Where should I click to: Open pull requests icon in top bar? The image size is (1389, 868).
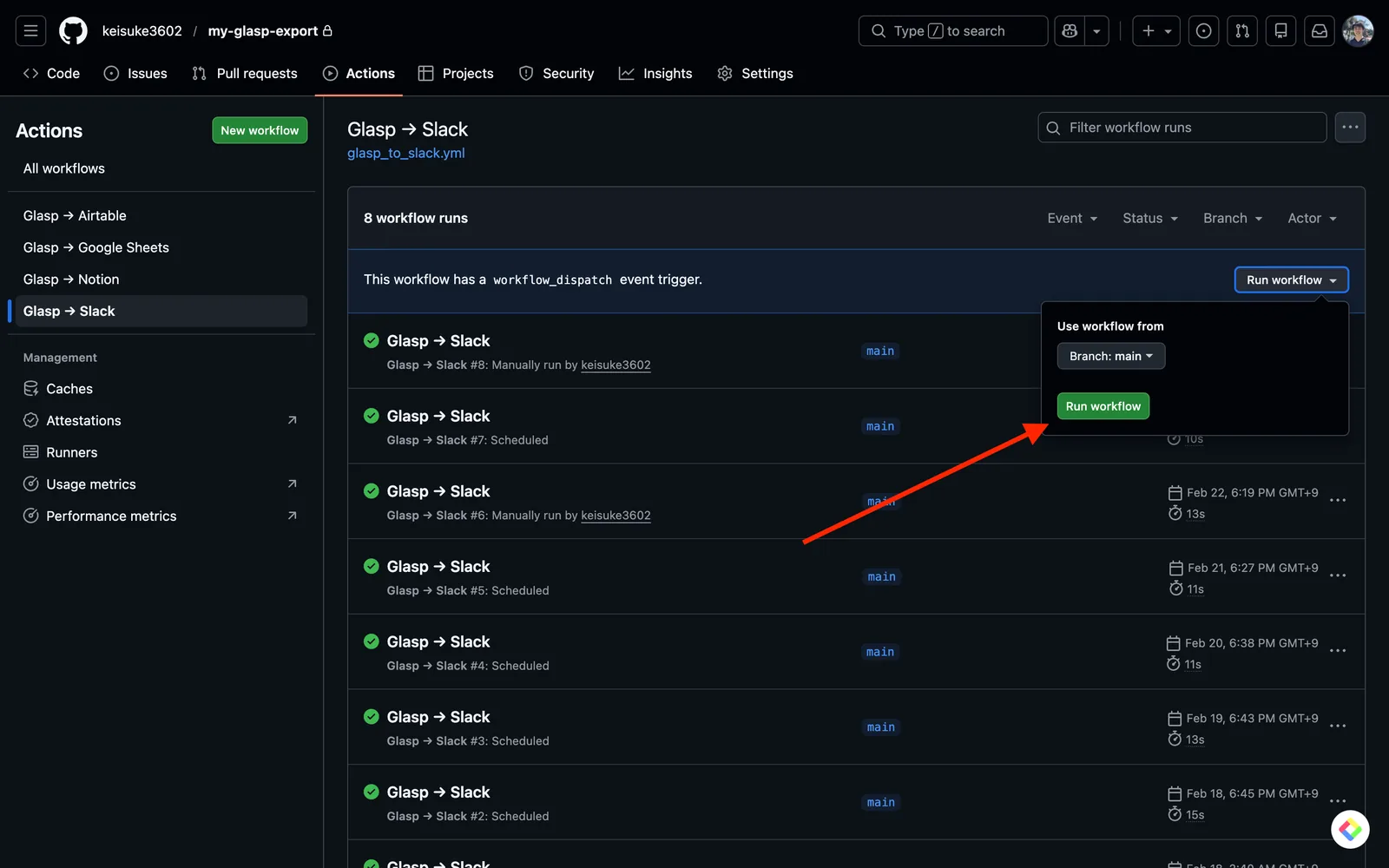point(1242,31)
